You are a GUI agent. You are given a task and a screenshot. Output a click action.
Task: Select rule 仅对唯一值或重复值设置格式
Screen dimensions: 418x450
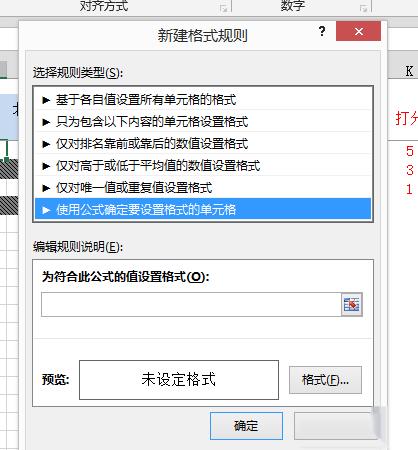click(203, 188)
